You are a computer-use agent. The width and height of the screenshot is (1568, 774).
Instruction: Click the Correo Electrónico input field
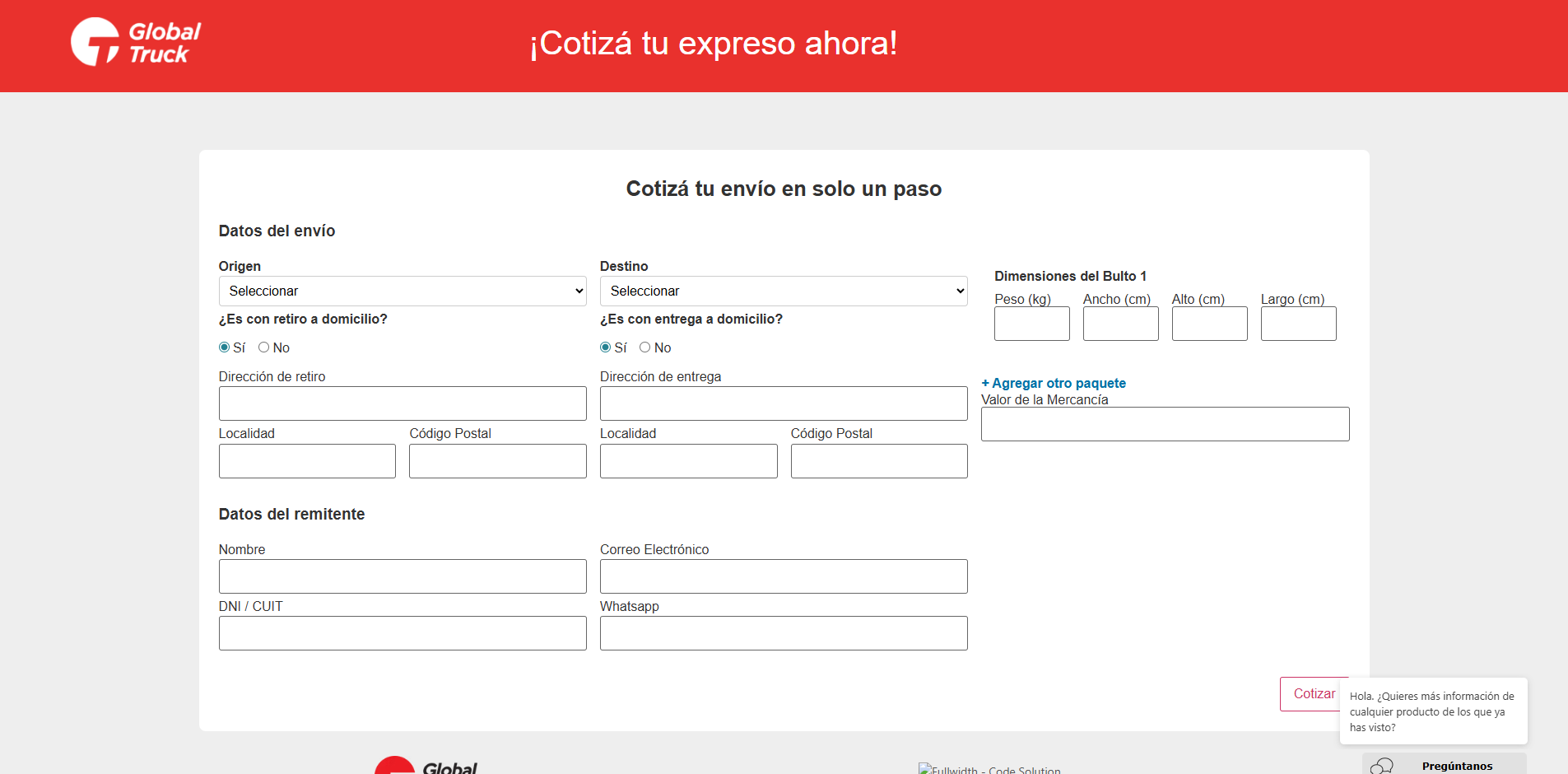pyautogui.click(x=784, y=576)
